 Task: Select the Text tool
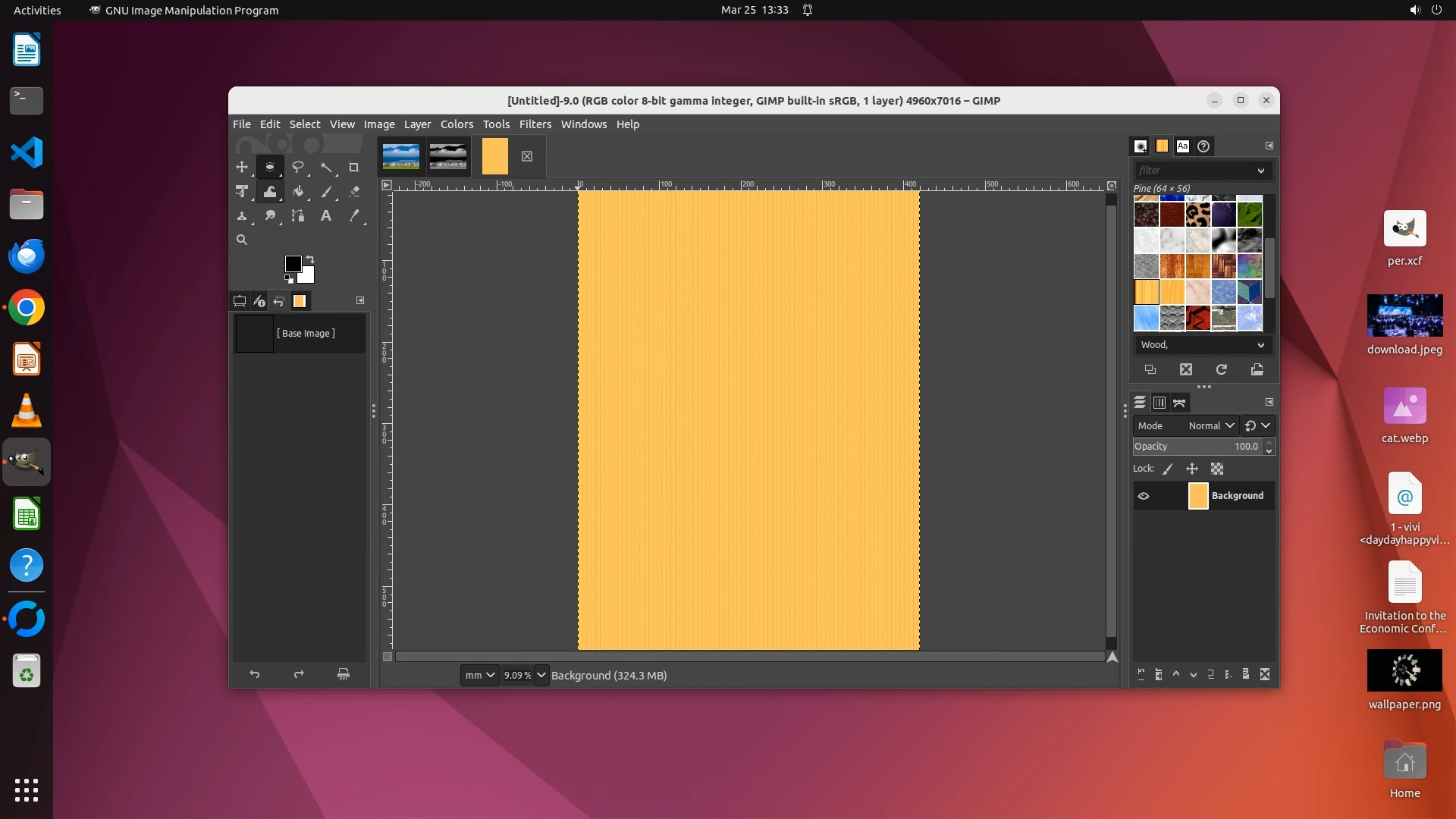[x=326, y=216]
